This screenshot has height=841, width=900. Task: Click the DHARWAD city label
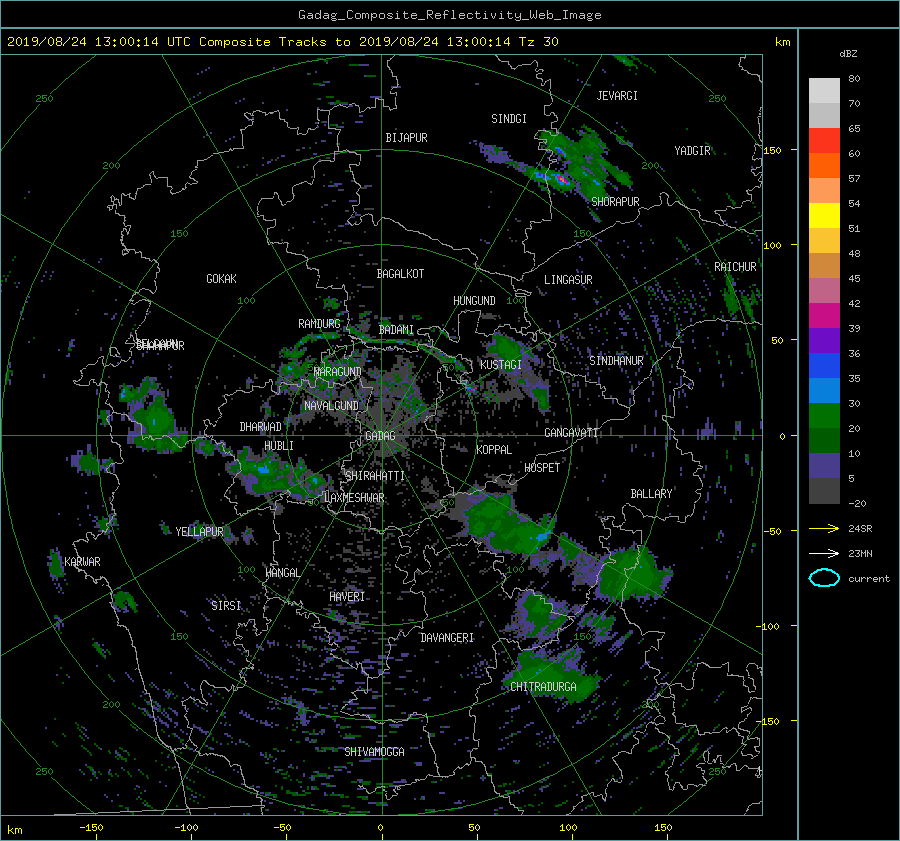click(260, 427)
